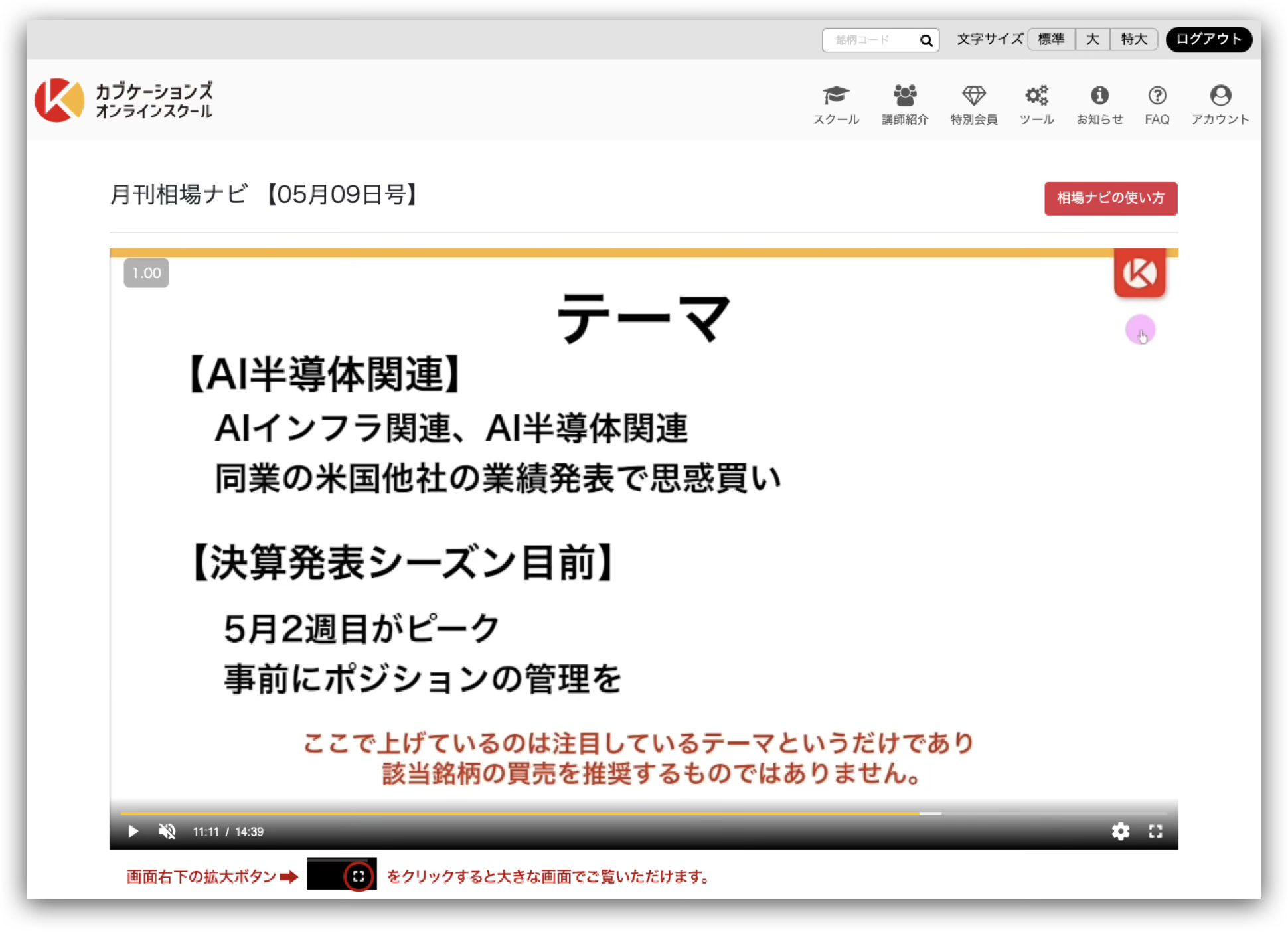
Task: Set font size to 特大
Action: tap(1133, 39)
